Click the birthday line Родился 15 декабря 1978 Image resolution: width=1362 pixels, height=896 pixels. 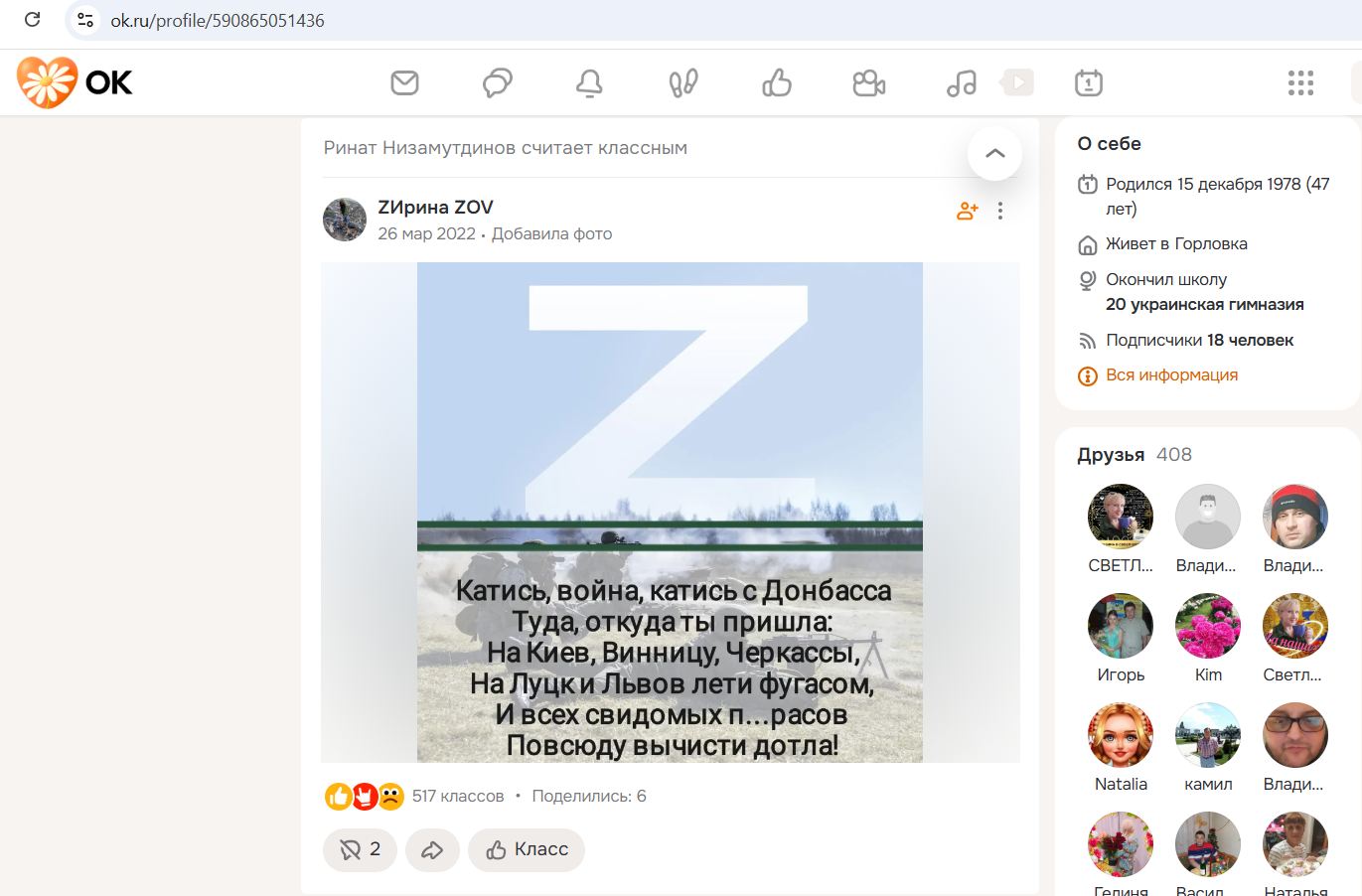point(1217,196)
